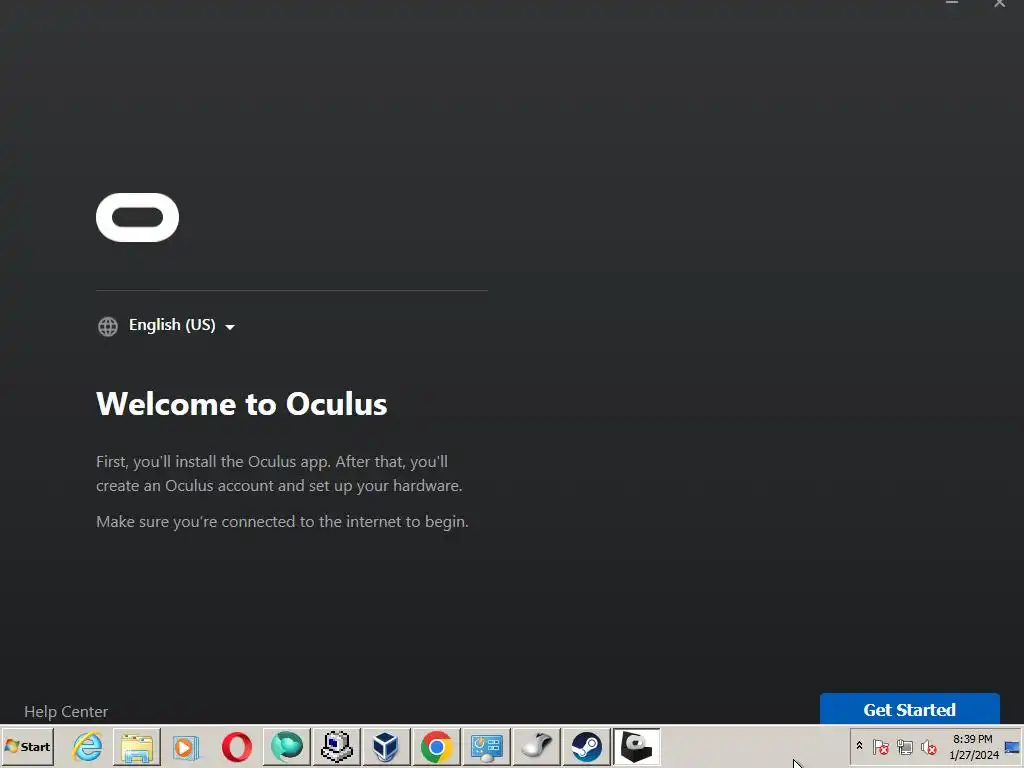Open Windows Media Player from the taskbar
1024x768 pixels.
tap(186, 746)
